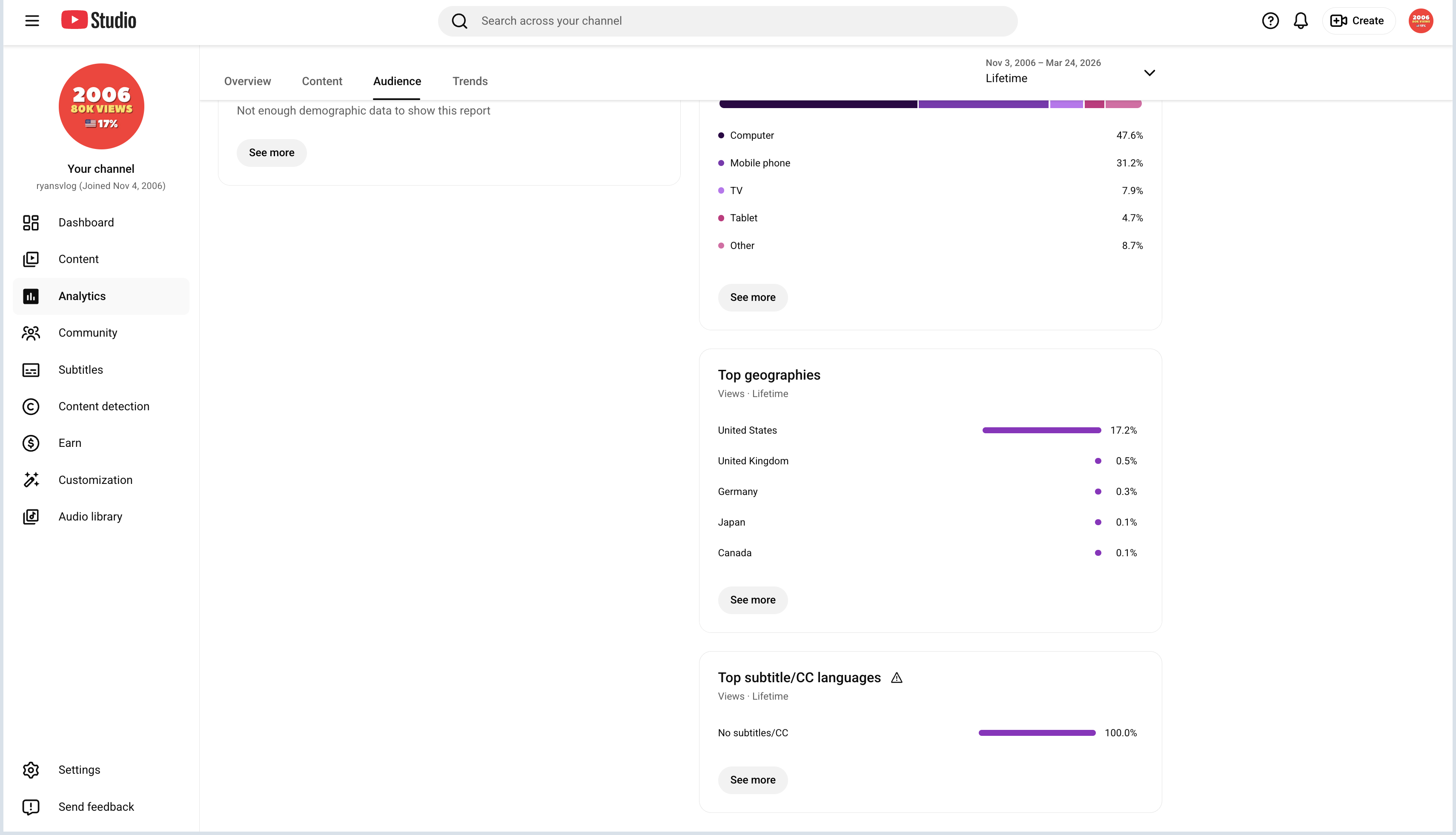Click Canada in Top geographies

pyautogui.click(x=734, y=553)
